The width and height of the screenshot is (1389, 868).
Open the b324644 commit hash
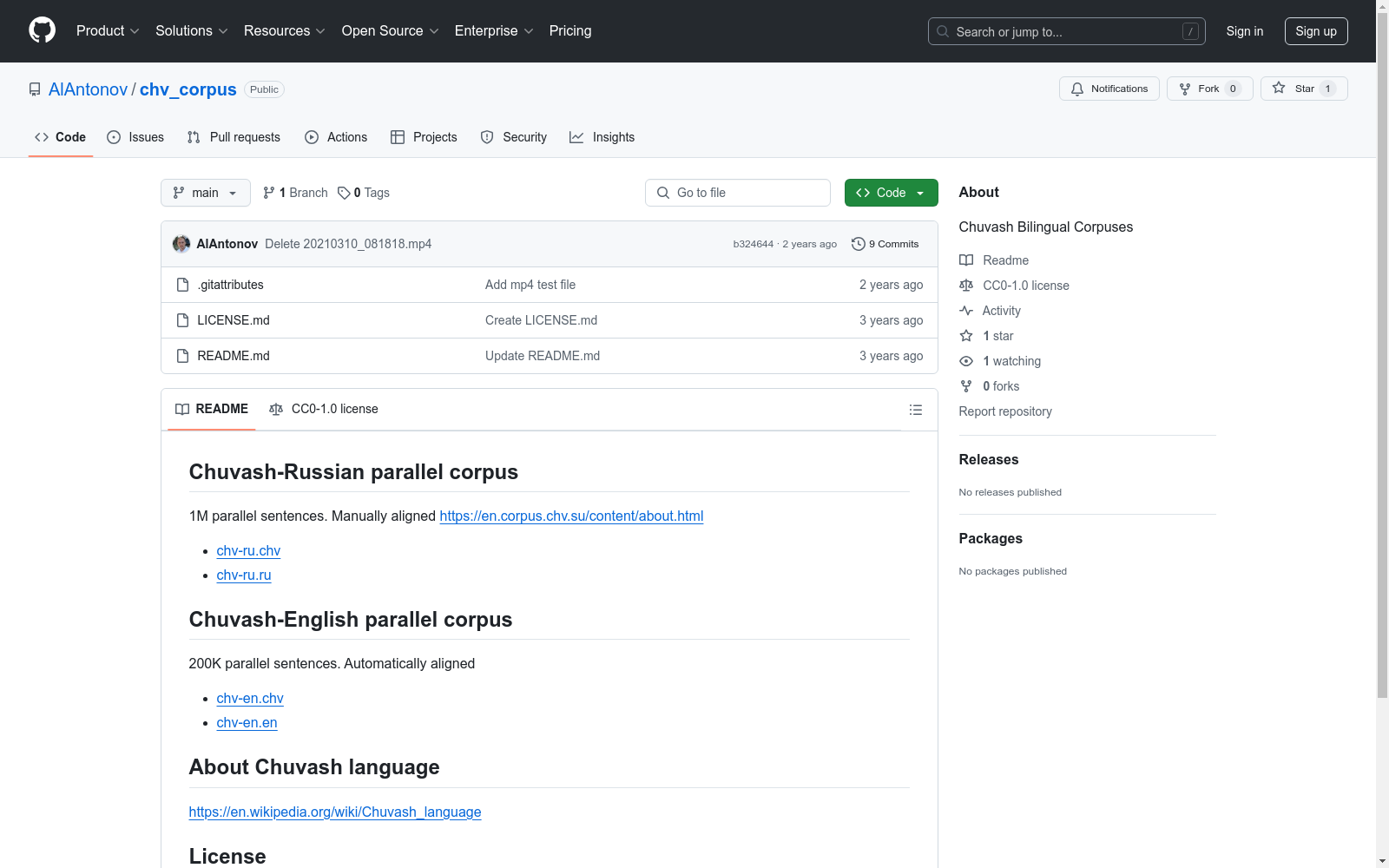pyautogui.click(x=754, y=244)
